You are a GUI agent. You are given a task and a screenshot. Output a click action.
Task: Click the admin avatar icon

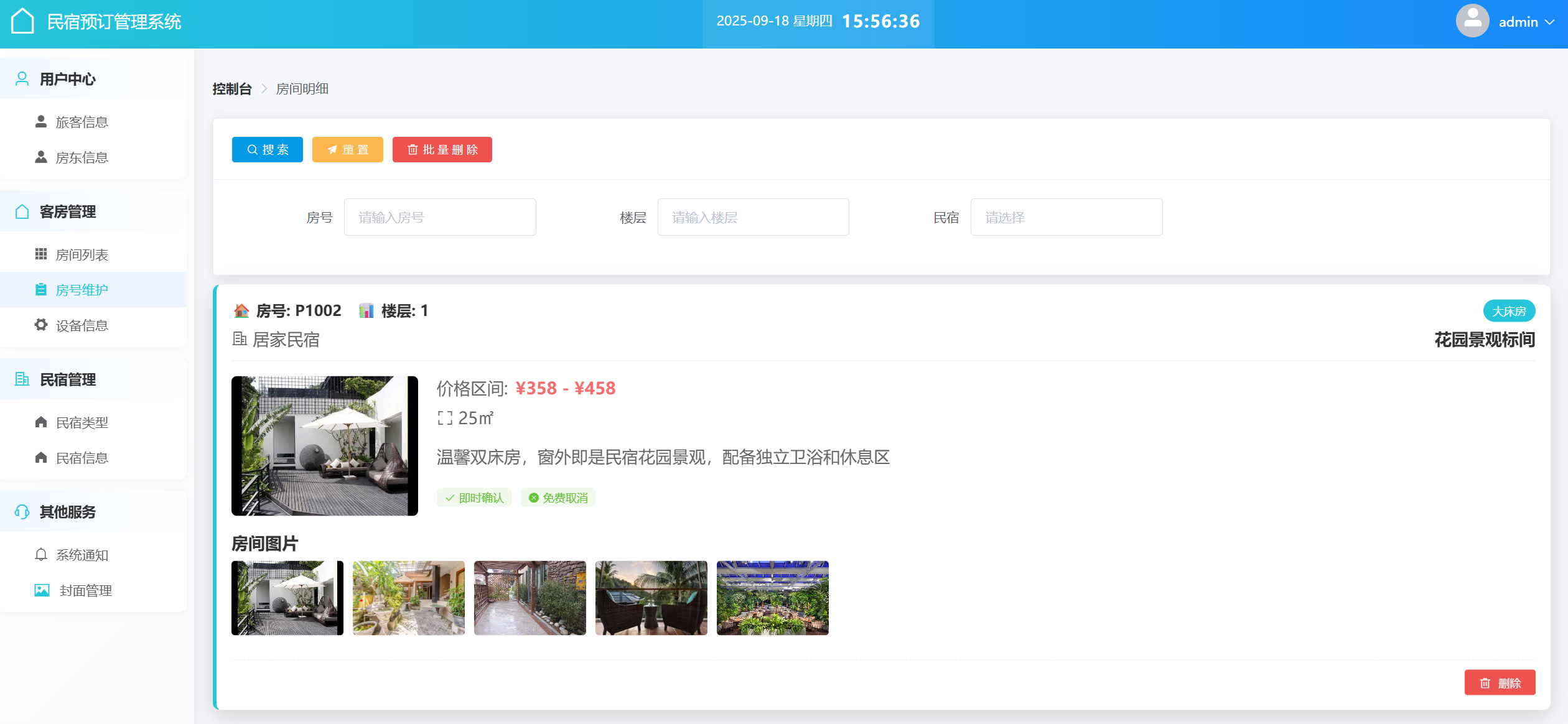tap(1472, 21)
